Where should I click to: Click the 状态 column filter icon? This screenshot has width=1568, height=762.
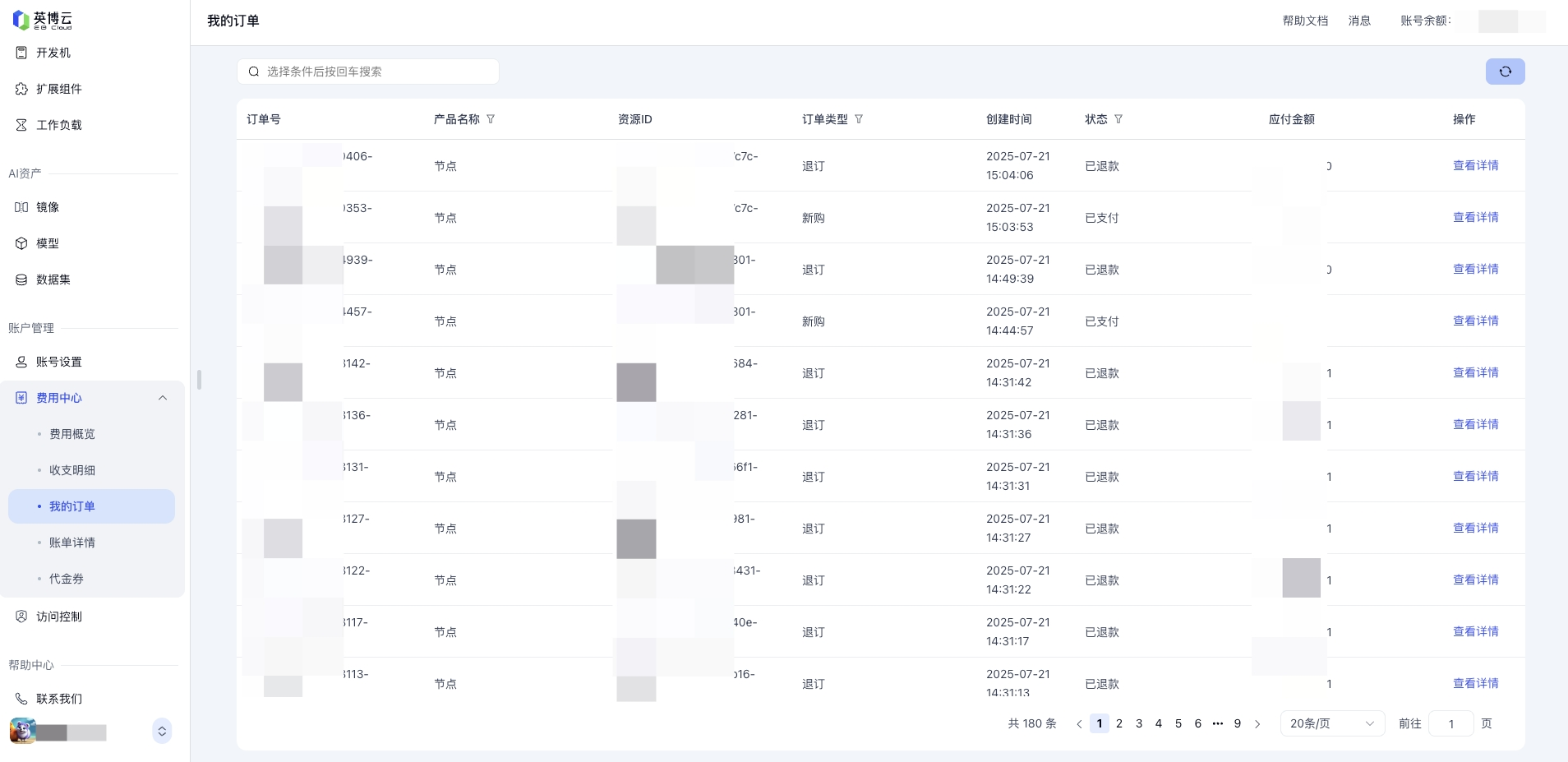[x=1118, y=119]
